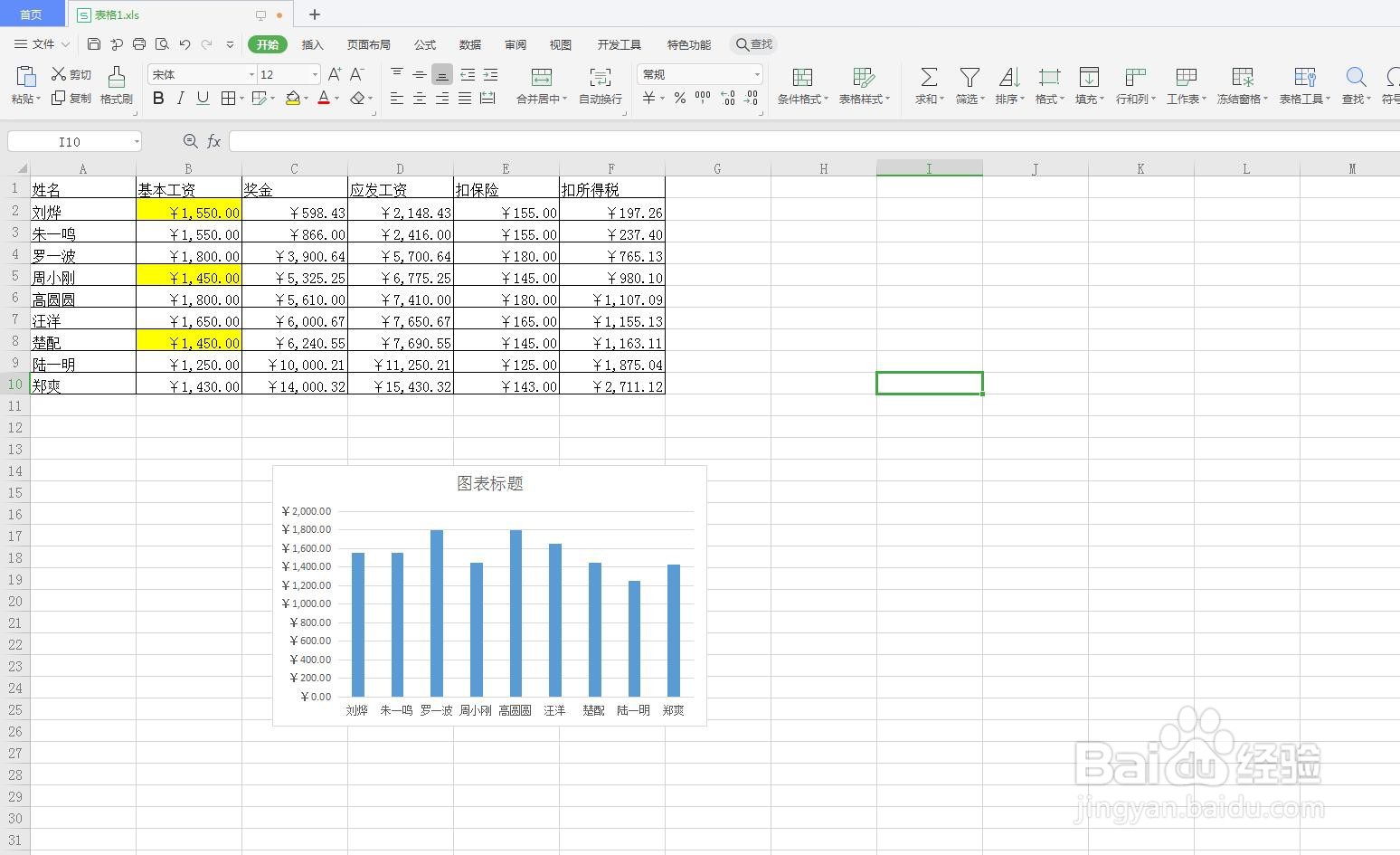Switch to the 开发工具 ribbon tab
Viewport: 1400px width, 855px height.
619,44
